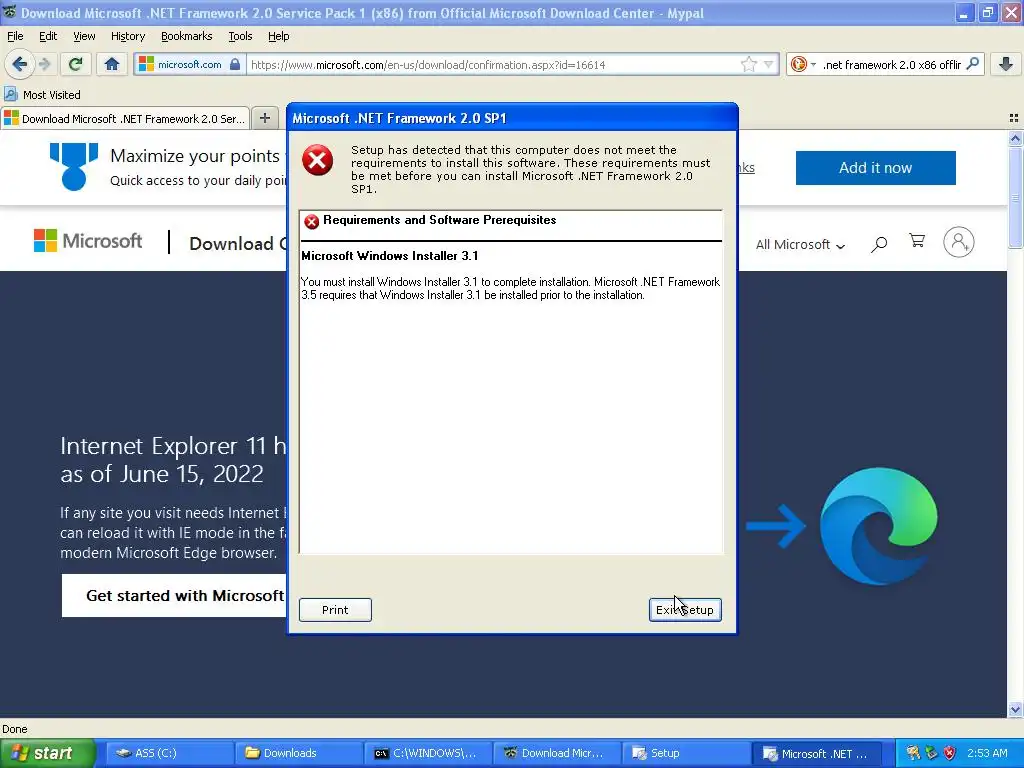Open the File menu

pyautogui.click(x=15, y=36)
